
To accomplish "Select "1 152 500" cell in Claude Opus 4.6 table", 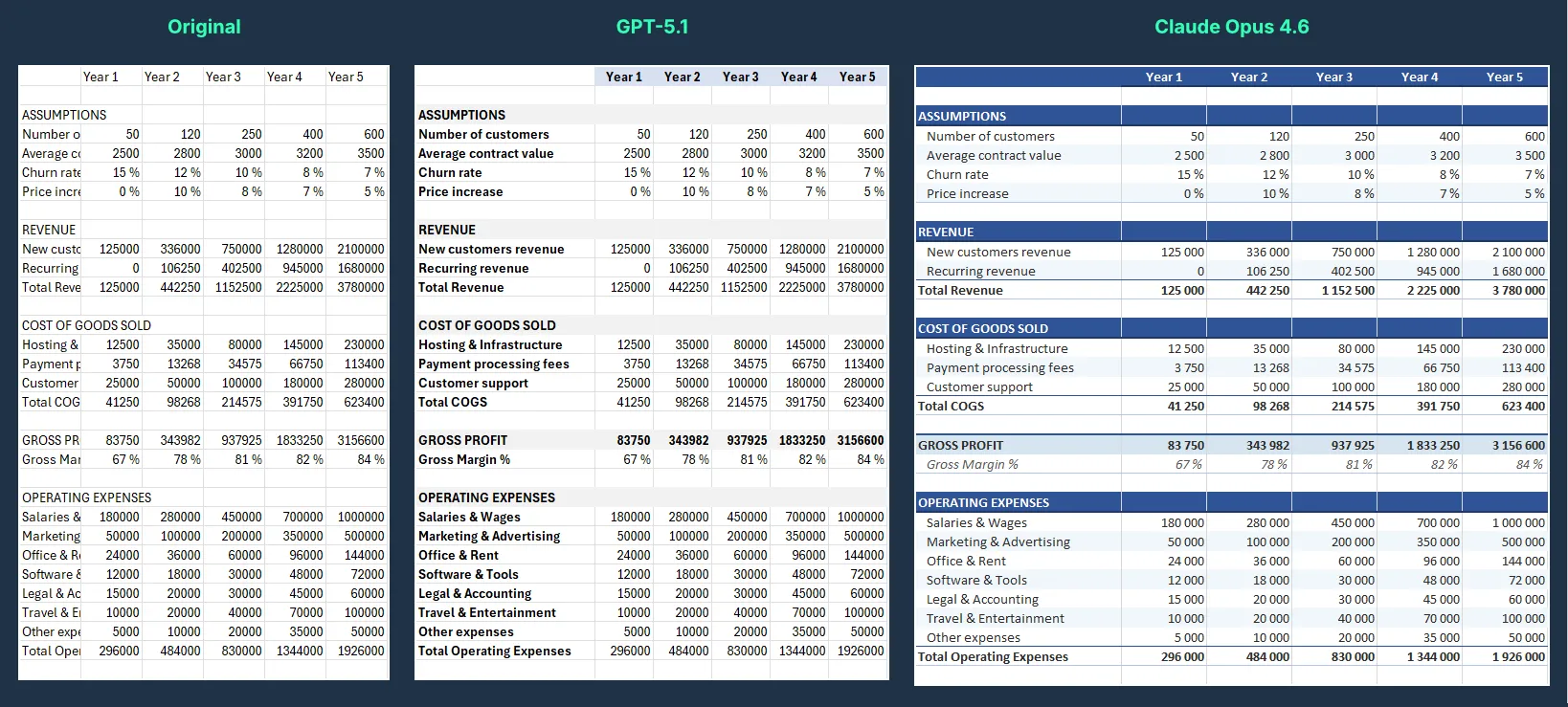I will 1348,290.
